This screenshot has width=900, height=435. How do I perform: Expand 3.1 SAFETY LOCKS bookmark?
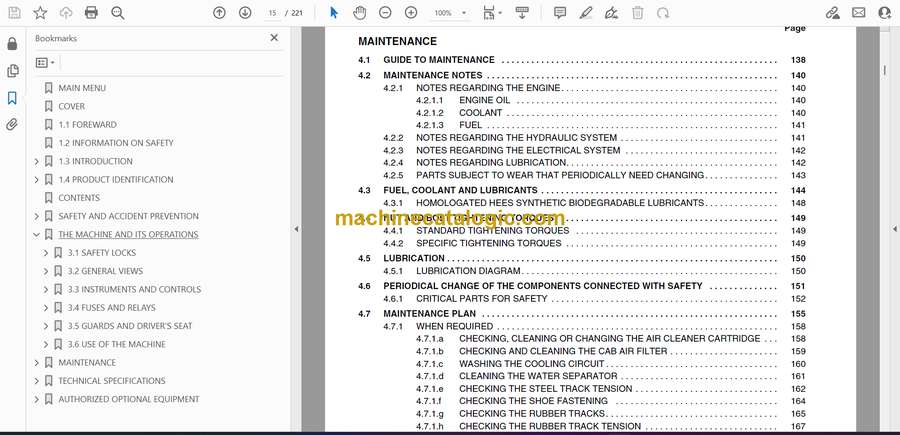46,253
